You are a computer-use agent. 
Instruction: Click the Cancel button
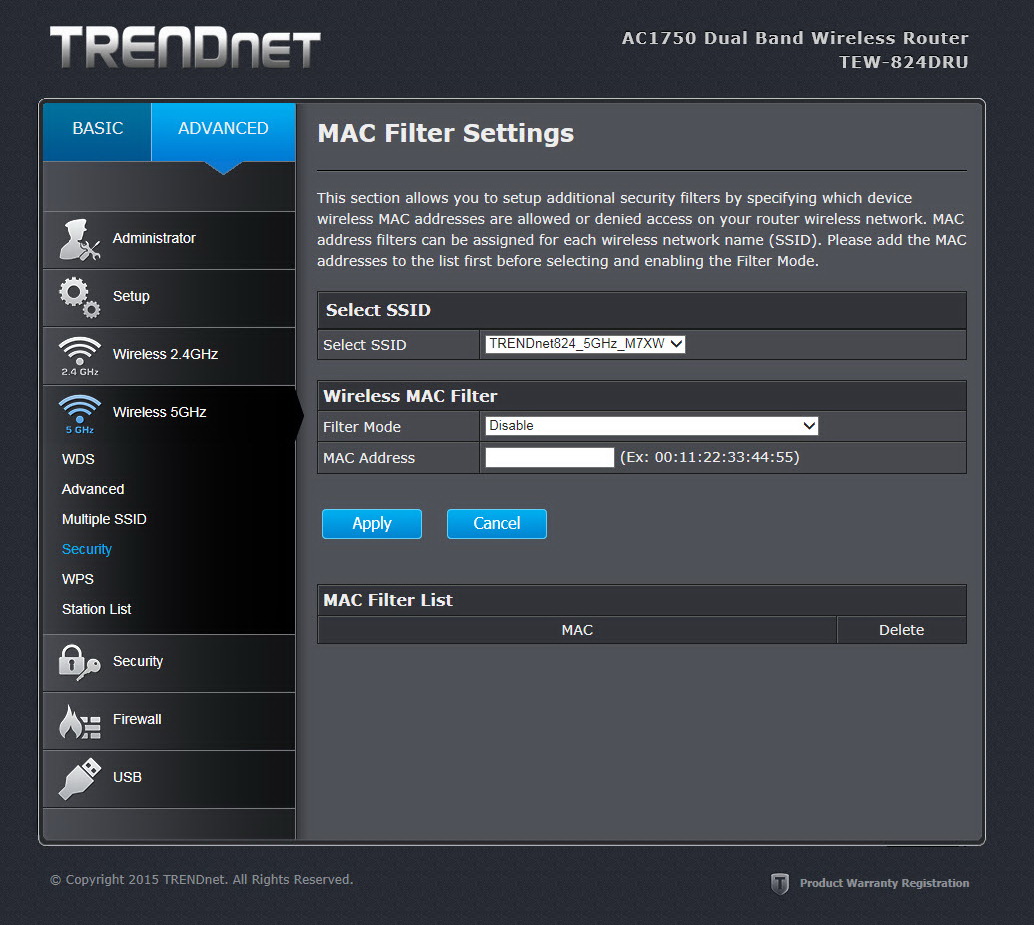(x=497, y=524)
